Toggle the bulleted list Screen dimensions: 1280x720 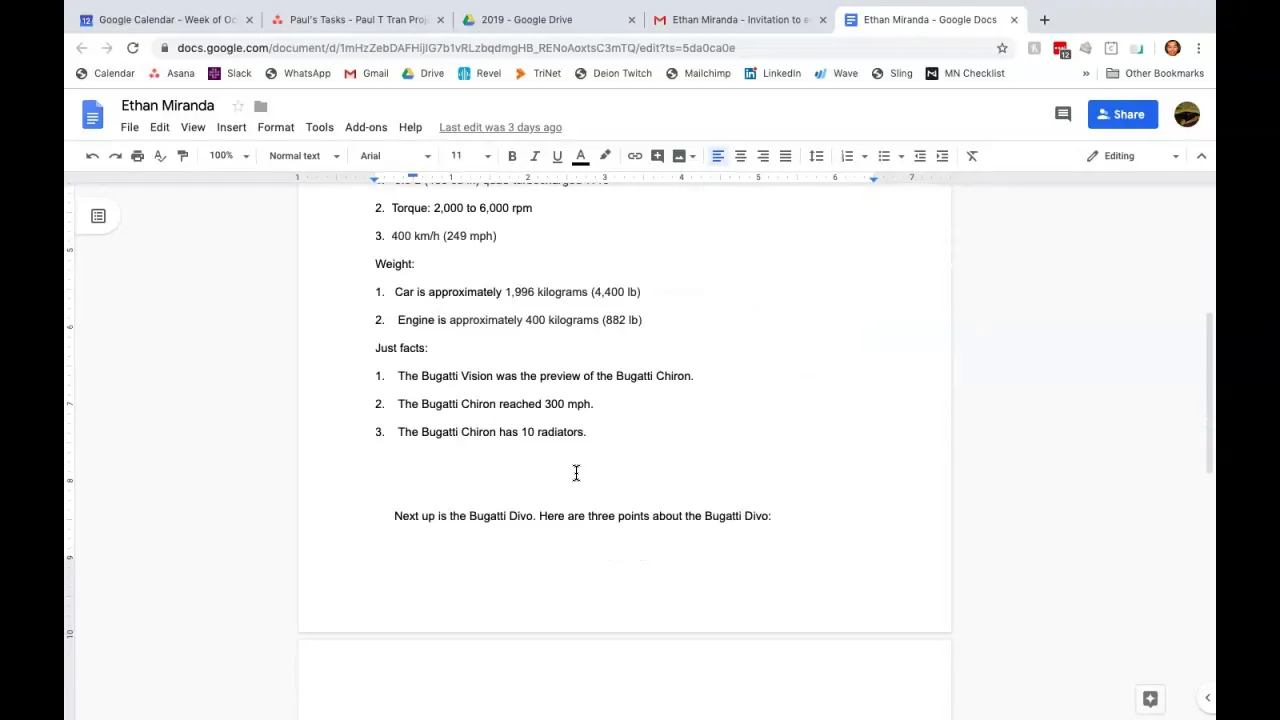click(x=884, y=156)
